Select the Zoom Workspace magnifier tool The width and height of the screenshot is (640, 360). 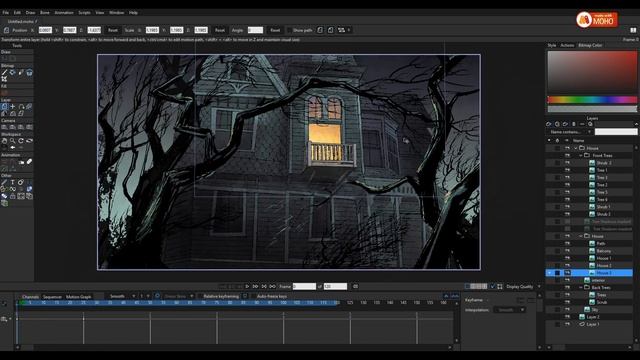coord(13,141)
